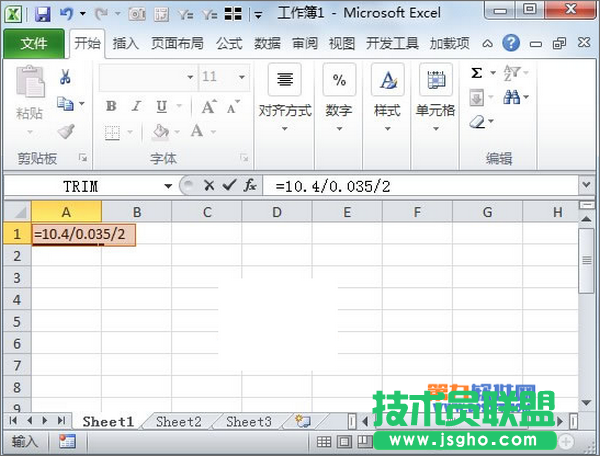Switch to Sheet2 tab

point(178,422)
